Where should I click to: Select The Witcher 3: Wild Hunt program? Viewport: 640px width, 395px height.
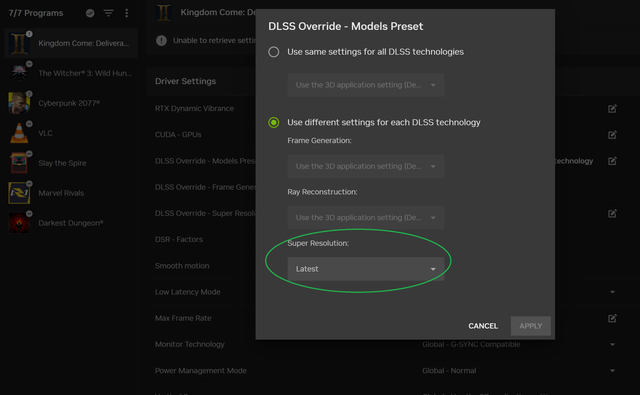(71, 73)
